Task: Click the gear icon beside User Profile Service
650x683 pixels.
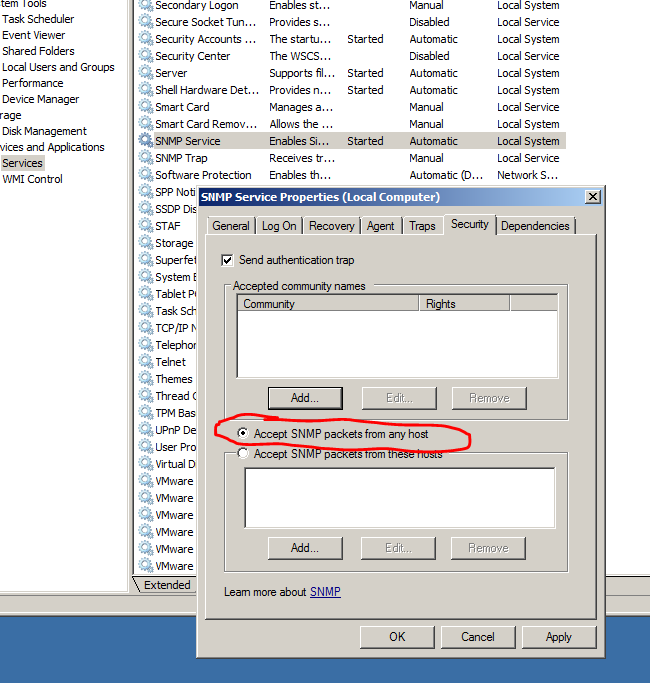Action: point(146,446)
